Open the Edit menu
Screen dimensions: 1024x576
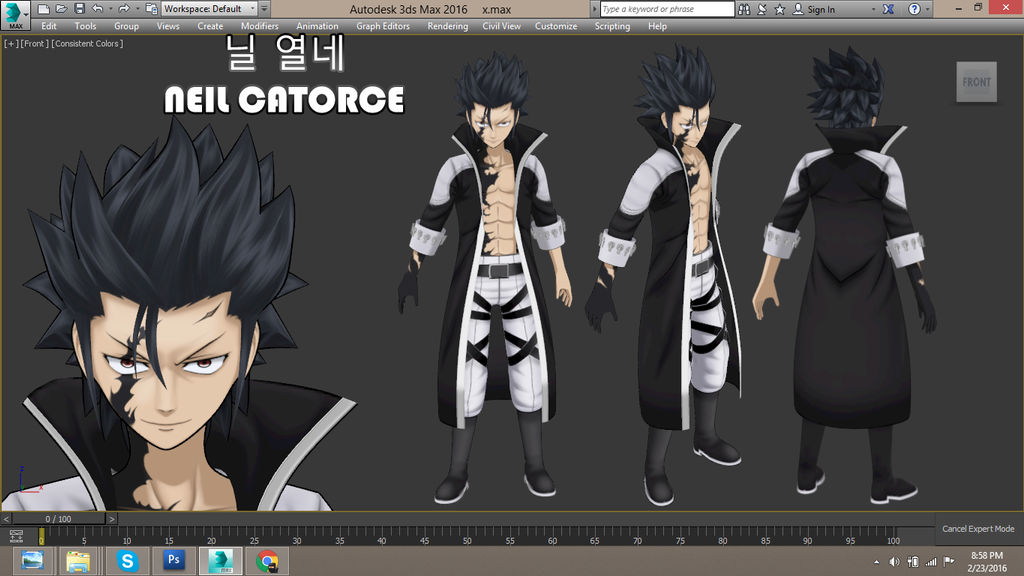(x=49, y=26)
